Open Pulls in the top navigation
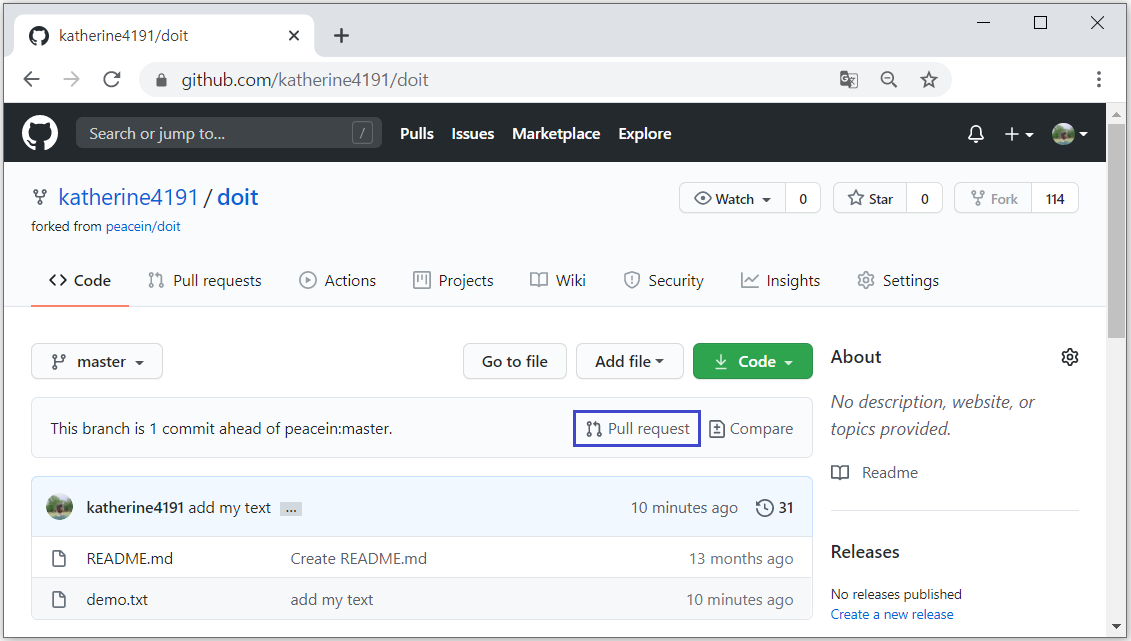 click(x=417, y=133)
